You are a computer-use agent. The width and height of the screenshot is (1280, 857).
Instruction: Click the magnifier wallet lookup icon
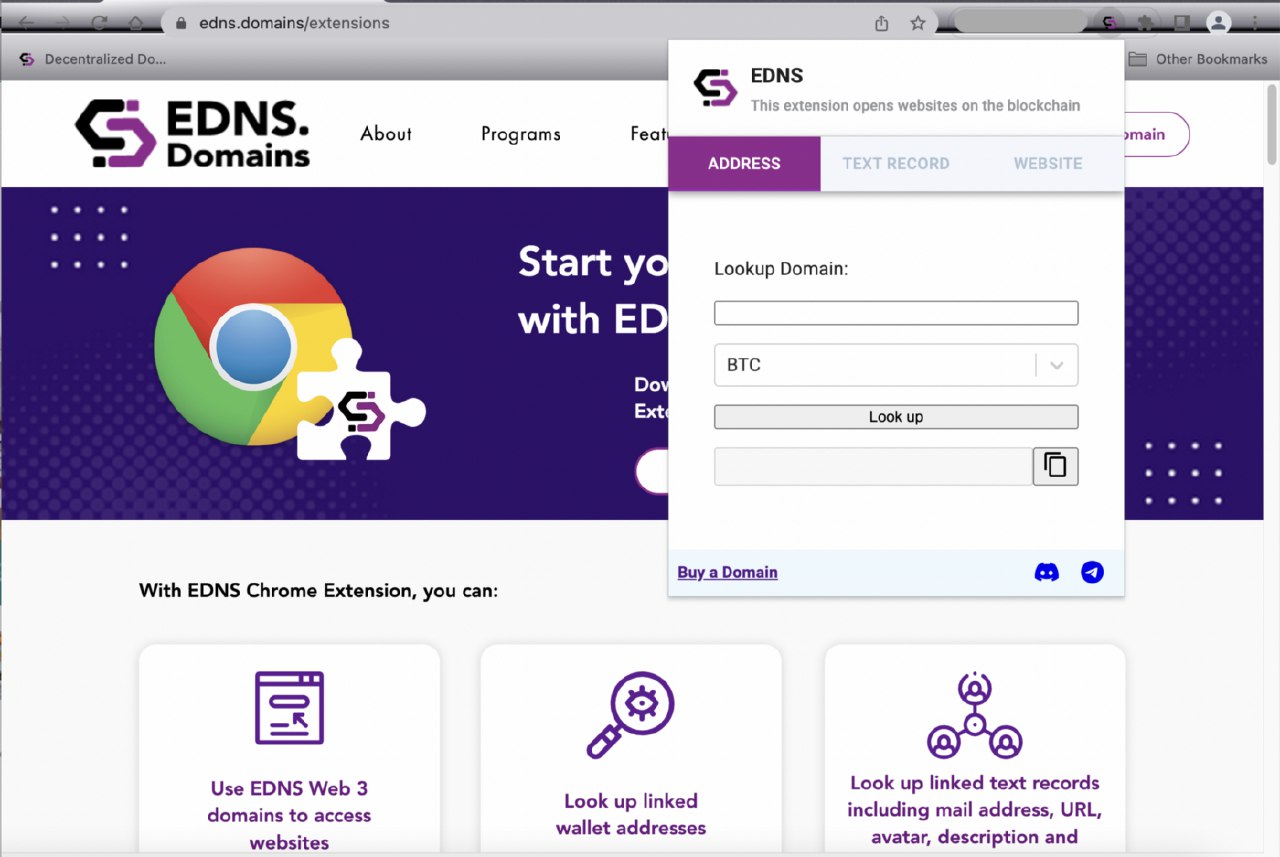[x=630, y=714]
